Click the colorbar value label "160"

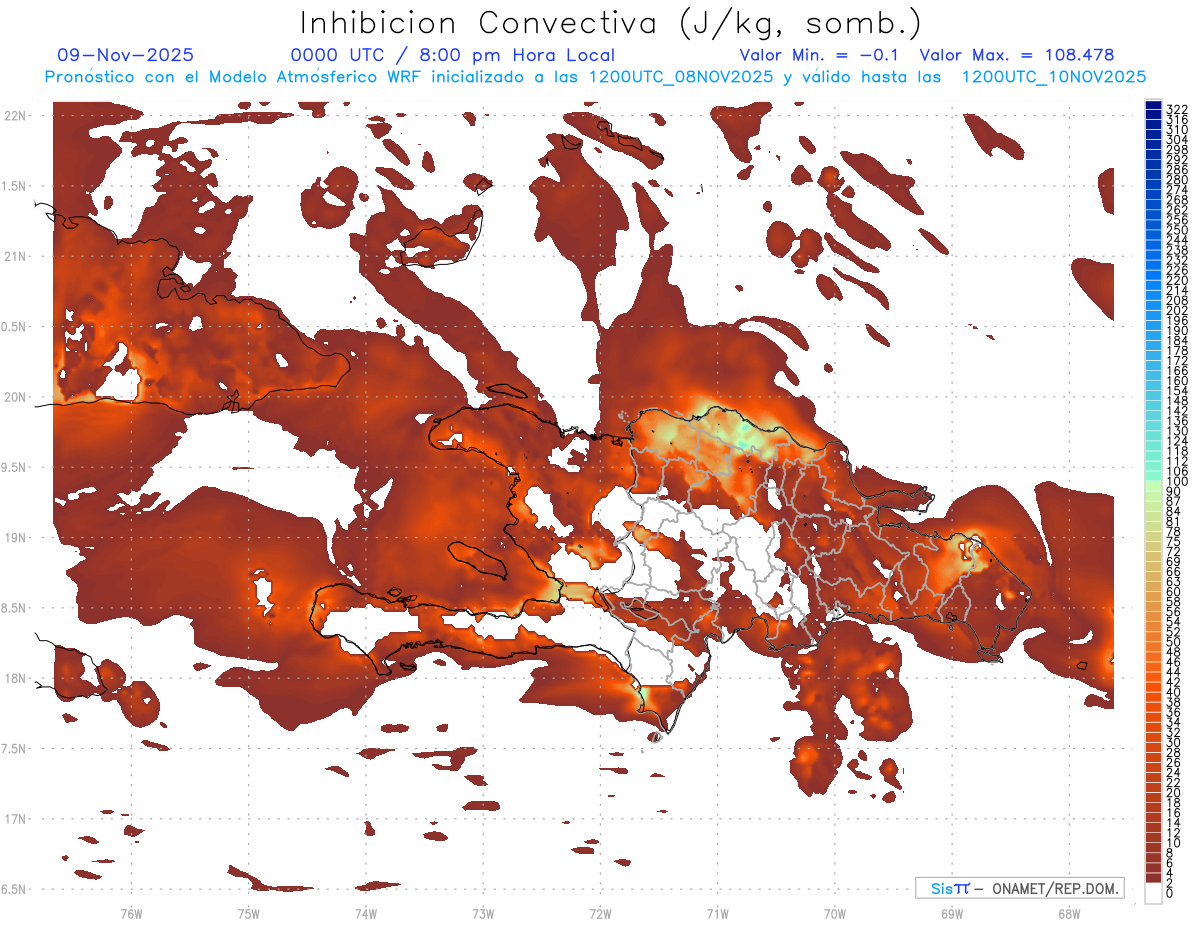[1177, 380]
